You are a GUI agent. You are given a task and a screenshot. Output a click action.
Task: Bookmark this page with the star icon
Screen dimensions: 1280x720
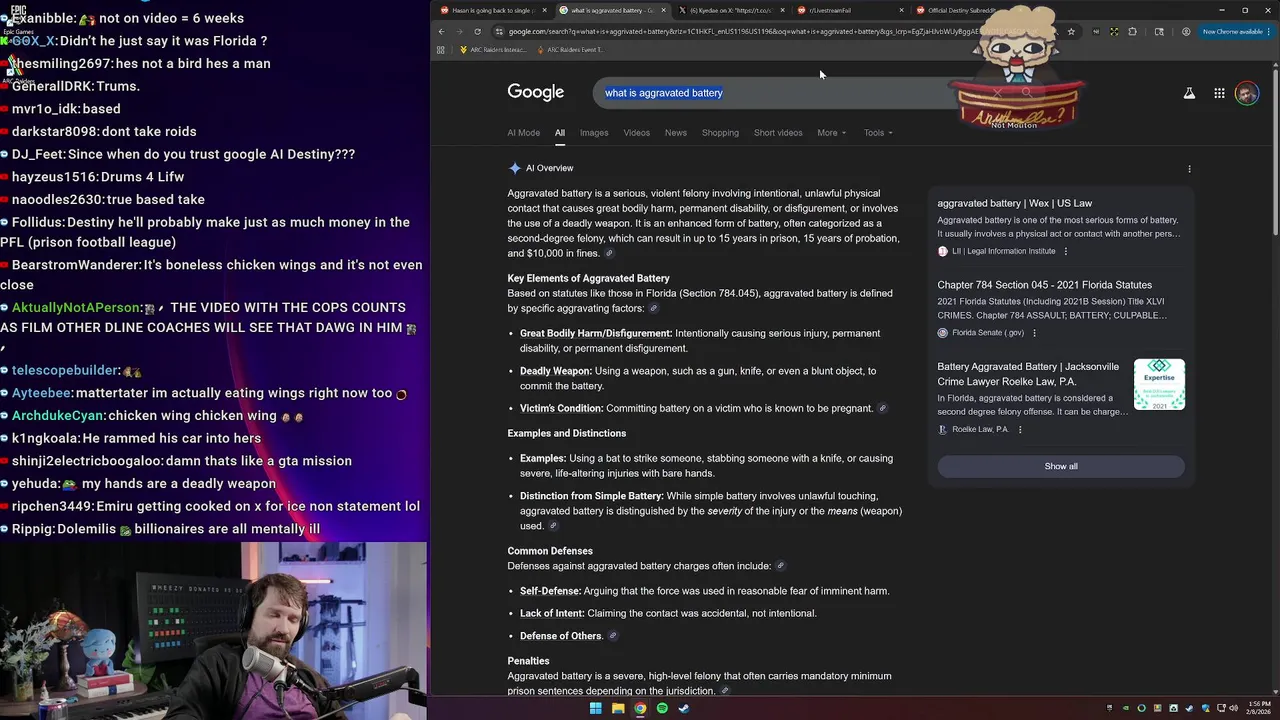[x=1071, y=31]
